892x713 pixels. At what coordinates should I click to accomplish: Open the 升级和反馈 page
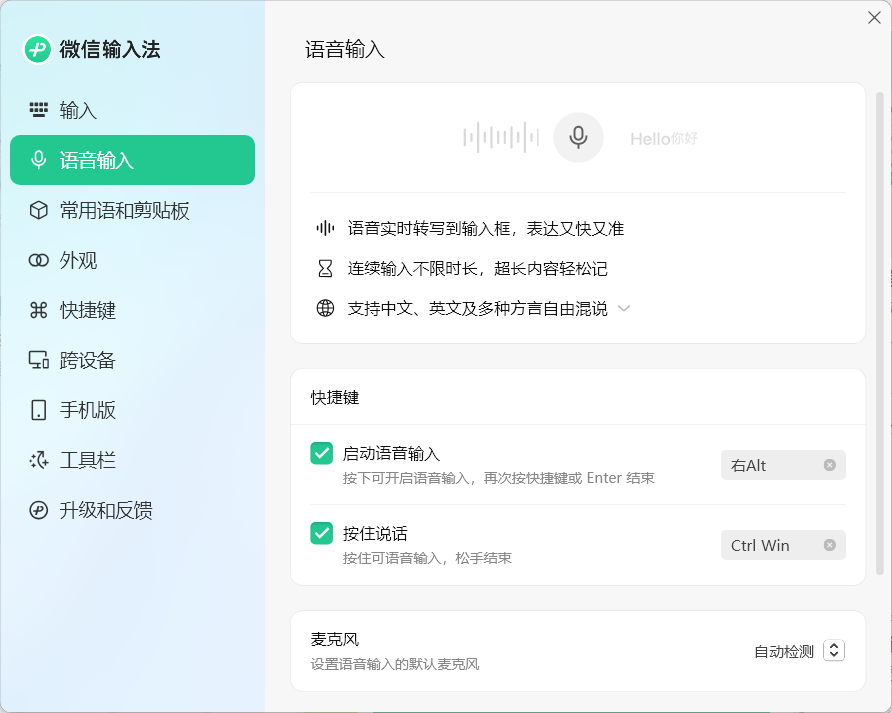pyautogui.click(x=132, y=510)
